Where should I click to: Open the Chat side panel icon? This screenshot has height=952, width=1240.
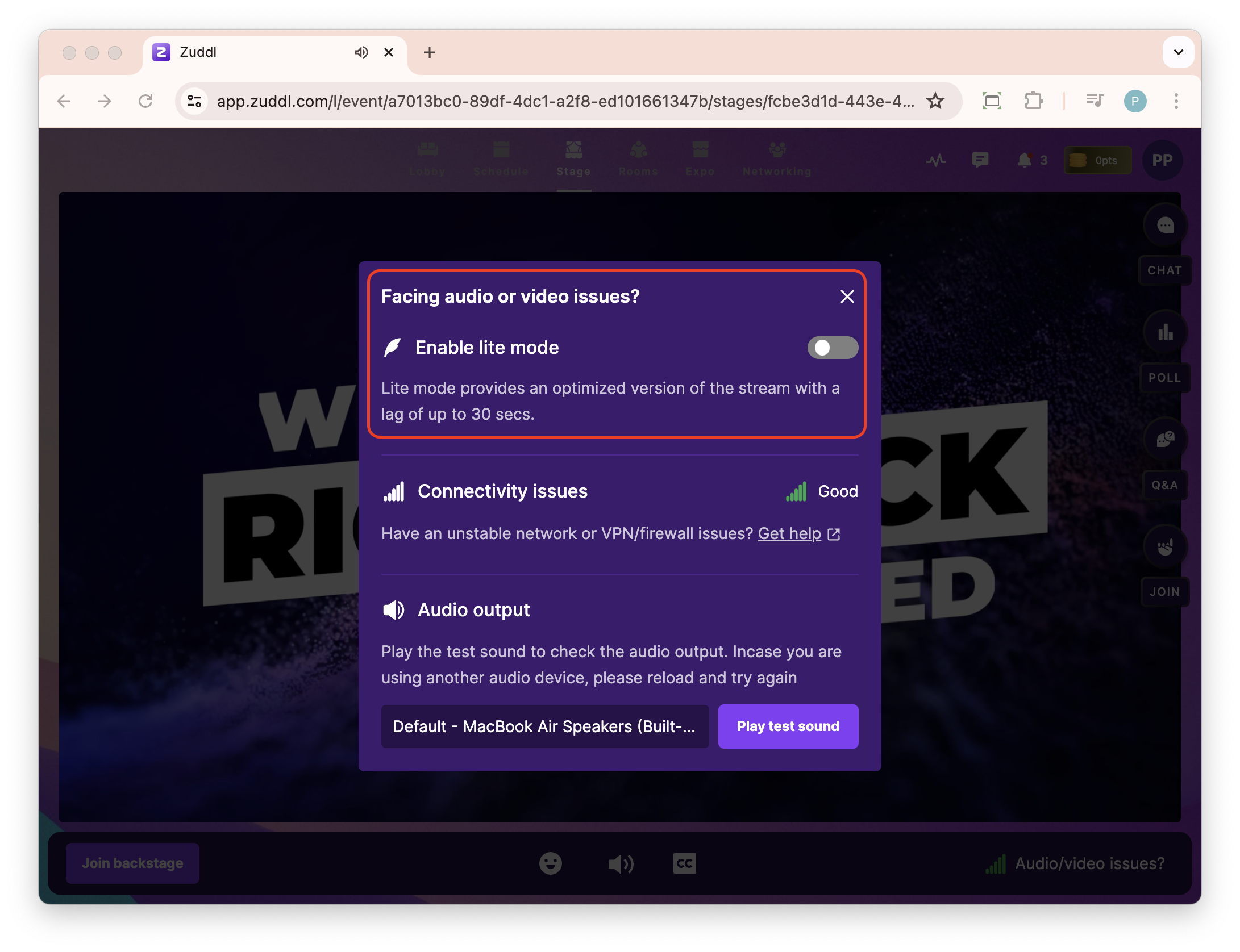(x=1165, y=226)
